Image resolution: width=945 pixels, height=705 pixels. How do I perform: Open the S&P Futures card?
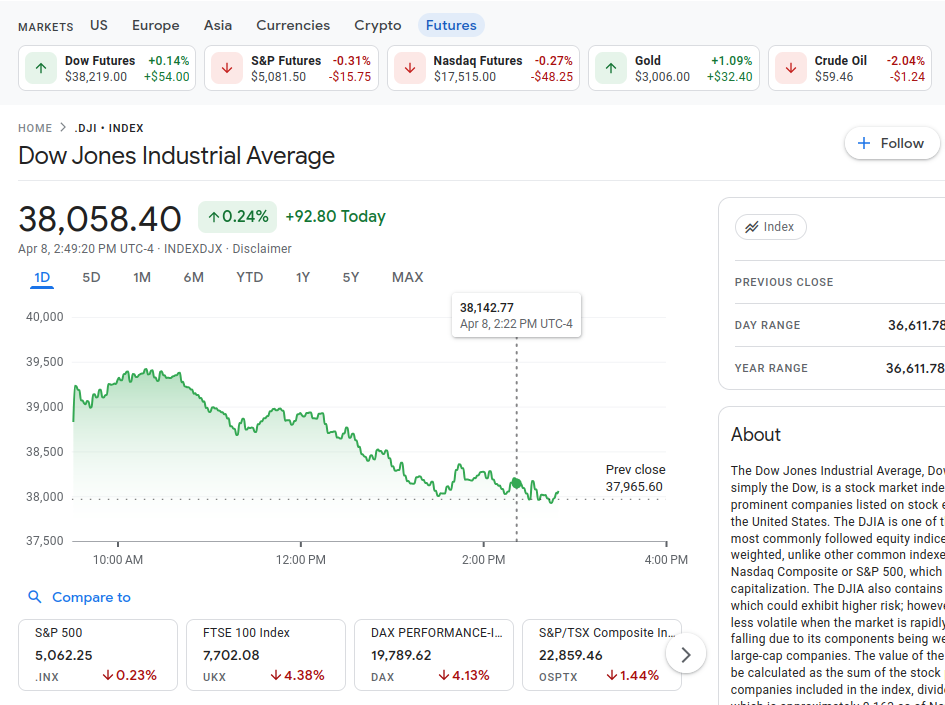[x=291, y=68]
